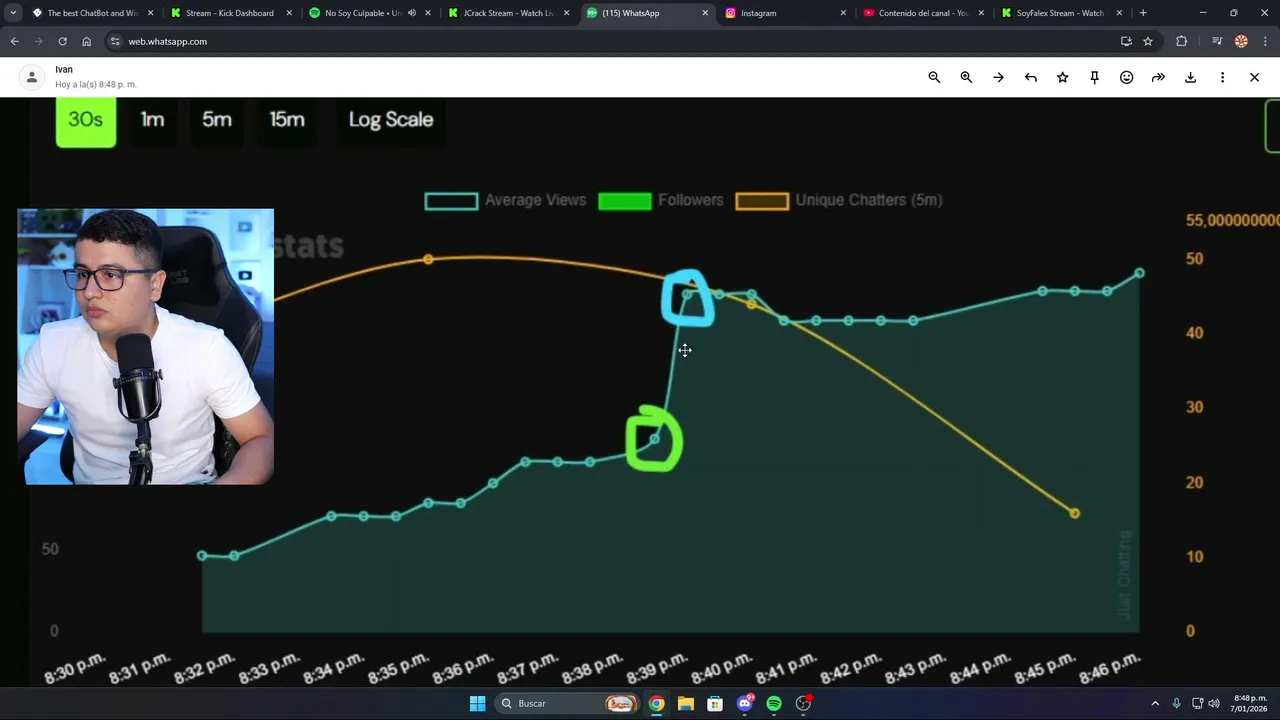Toggle Log Scale on the chart
The width and height of the screenshot is (1280, 720).
(x=391, y=120)
